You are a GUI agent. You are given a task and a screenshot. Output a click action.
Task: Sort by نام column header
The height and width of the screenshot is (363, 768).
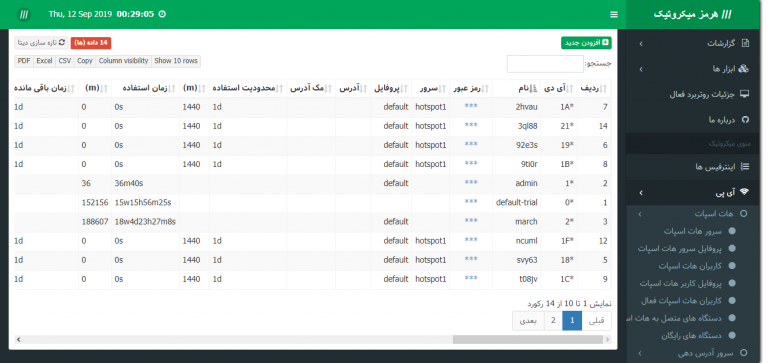pos(517,88)
